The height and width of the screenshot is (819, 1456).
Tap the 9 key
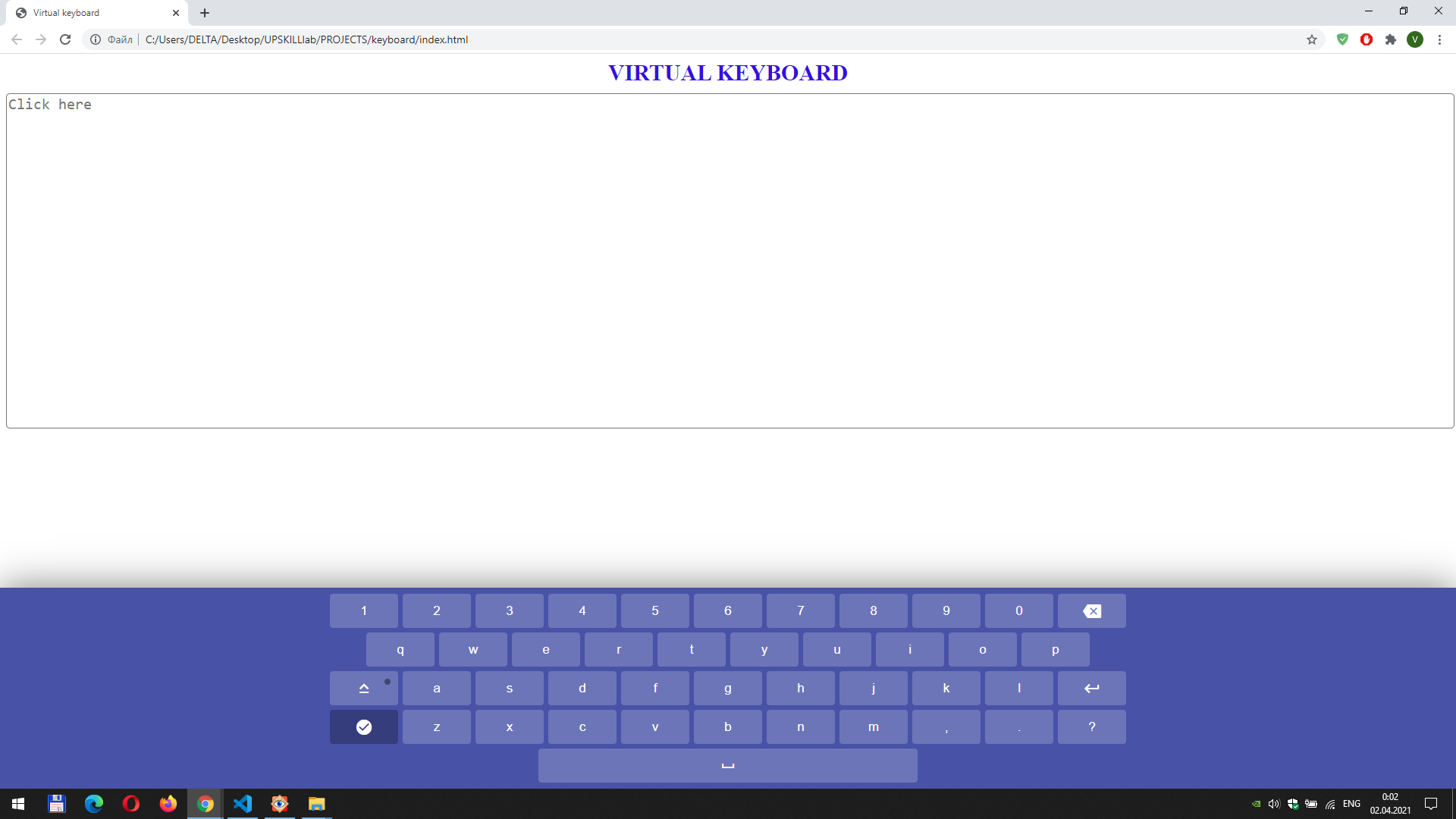946,610
